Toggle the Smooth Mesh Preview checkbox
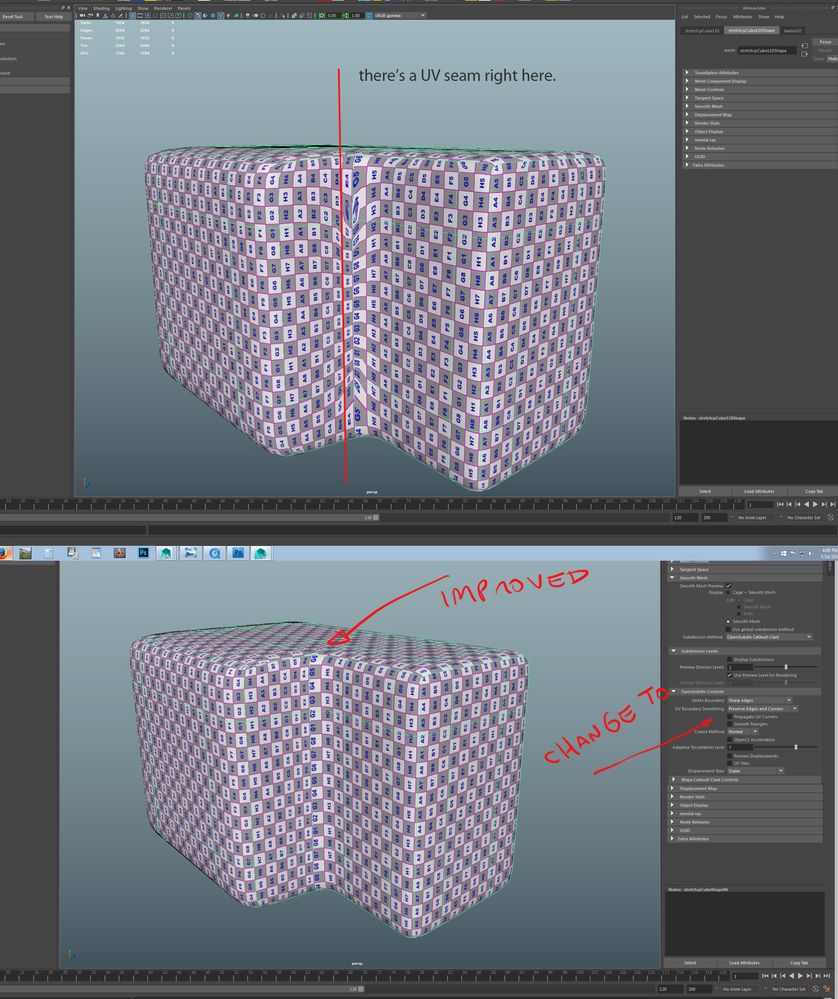Image resolution: width=838 pixels, height=999 pixels. 728,586
